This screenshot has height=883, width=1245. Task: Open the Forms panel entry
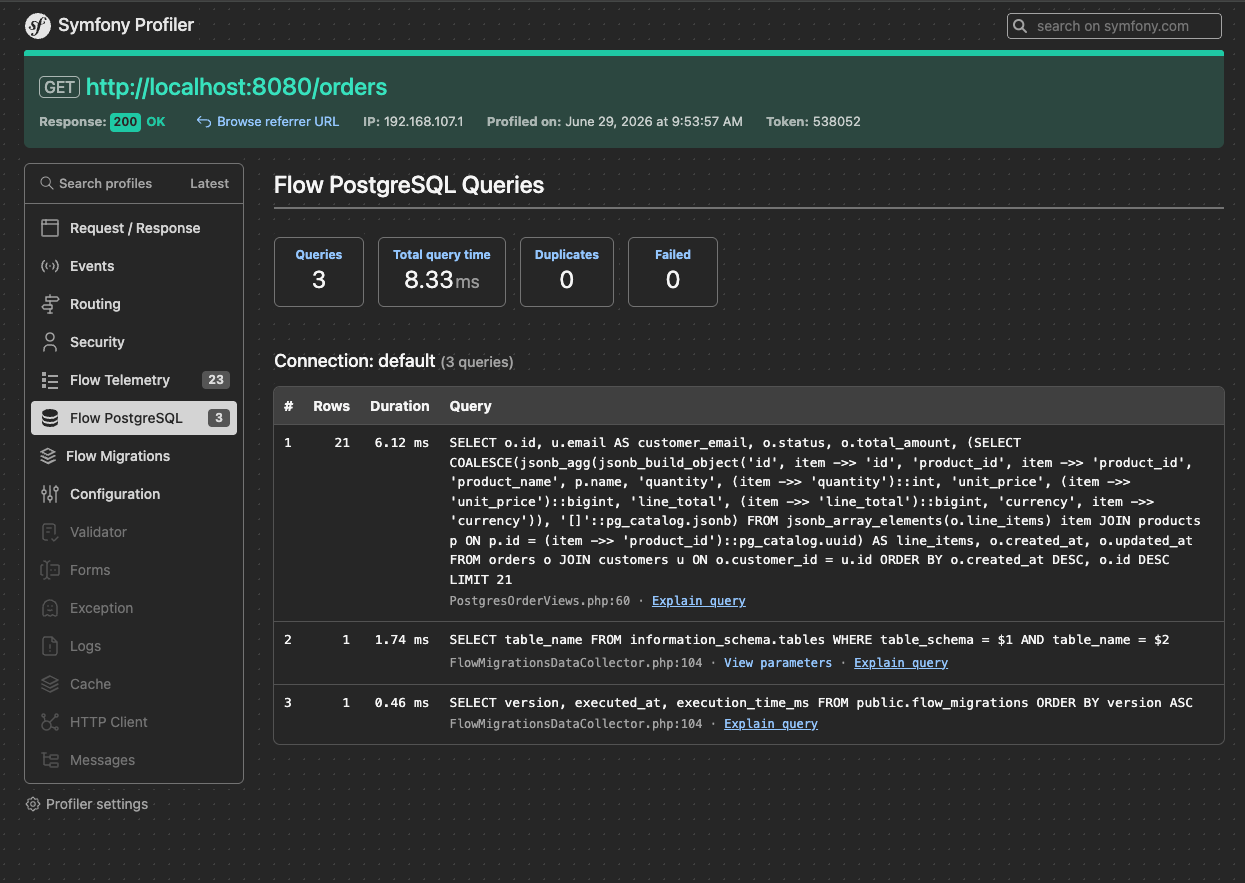coord(134,570)
